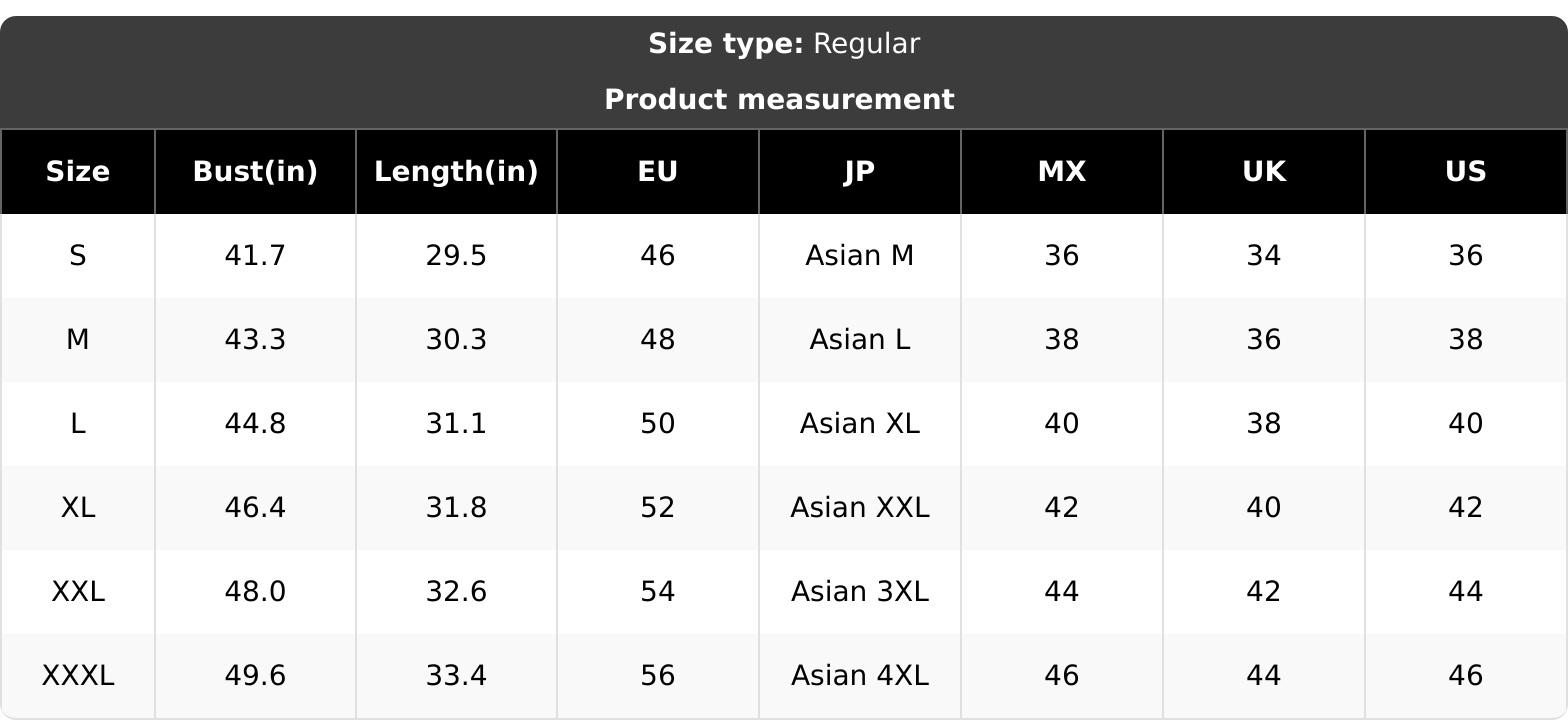Select the XL size row label
Viewport: 1568px width, 720px height.
point(78,508)
